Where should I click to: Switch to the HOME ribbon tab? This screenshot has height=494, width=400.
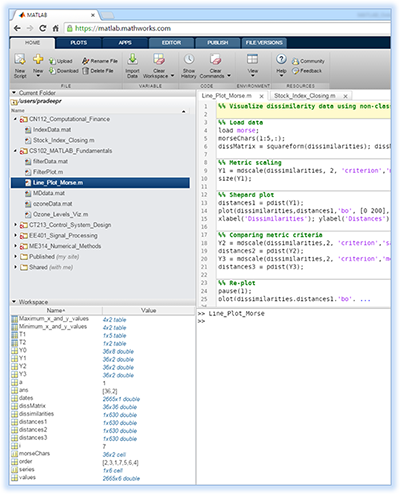pyautogui.click(x=32, y=43)
